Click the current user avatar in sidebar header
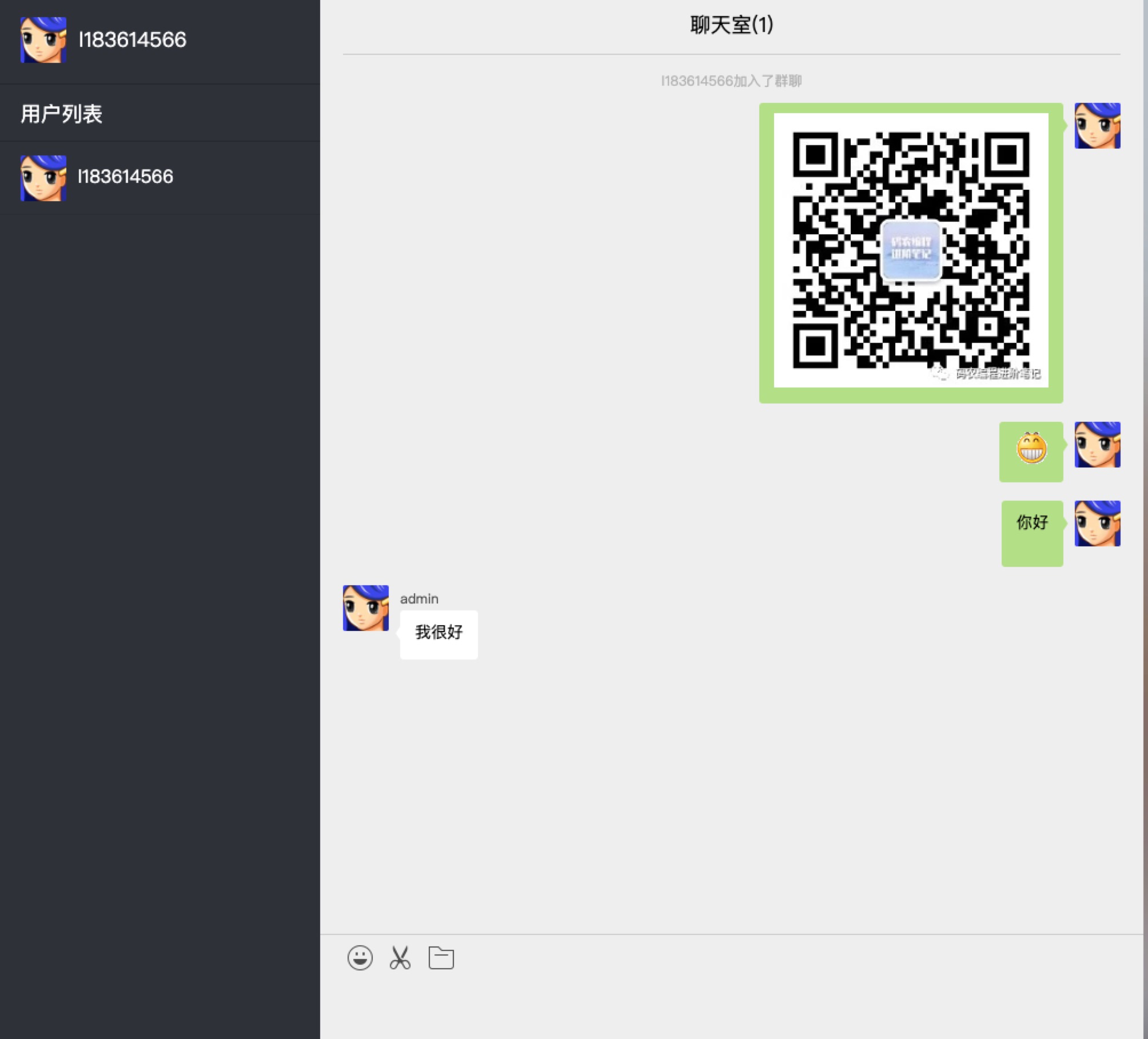 (43, 39)
